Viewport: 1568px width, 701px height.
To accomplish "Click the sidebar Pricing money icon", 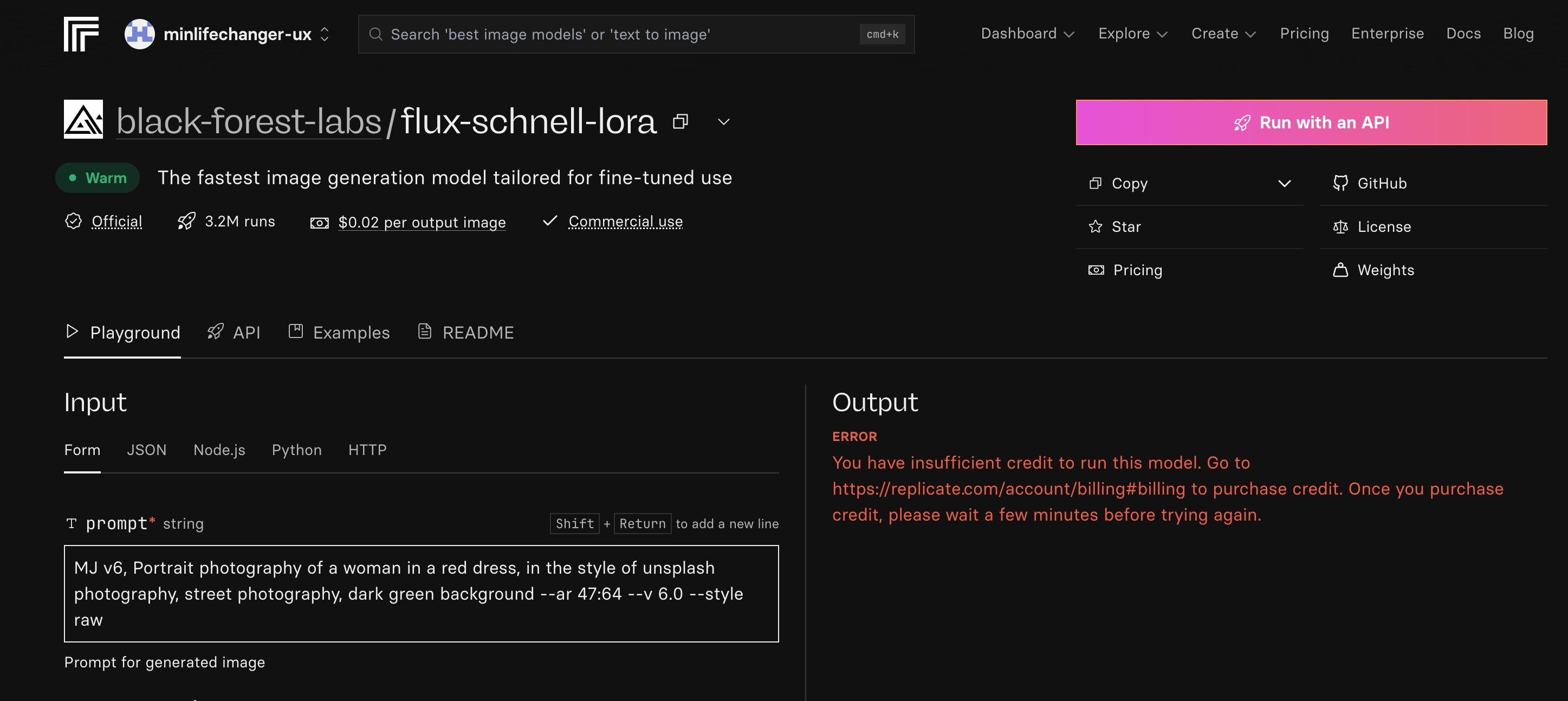I will pos(1096,270).
